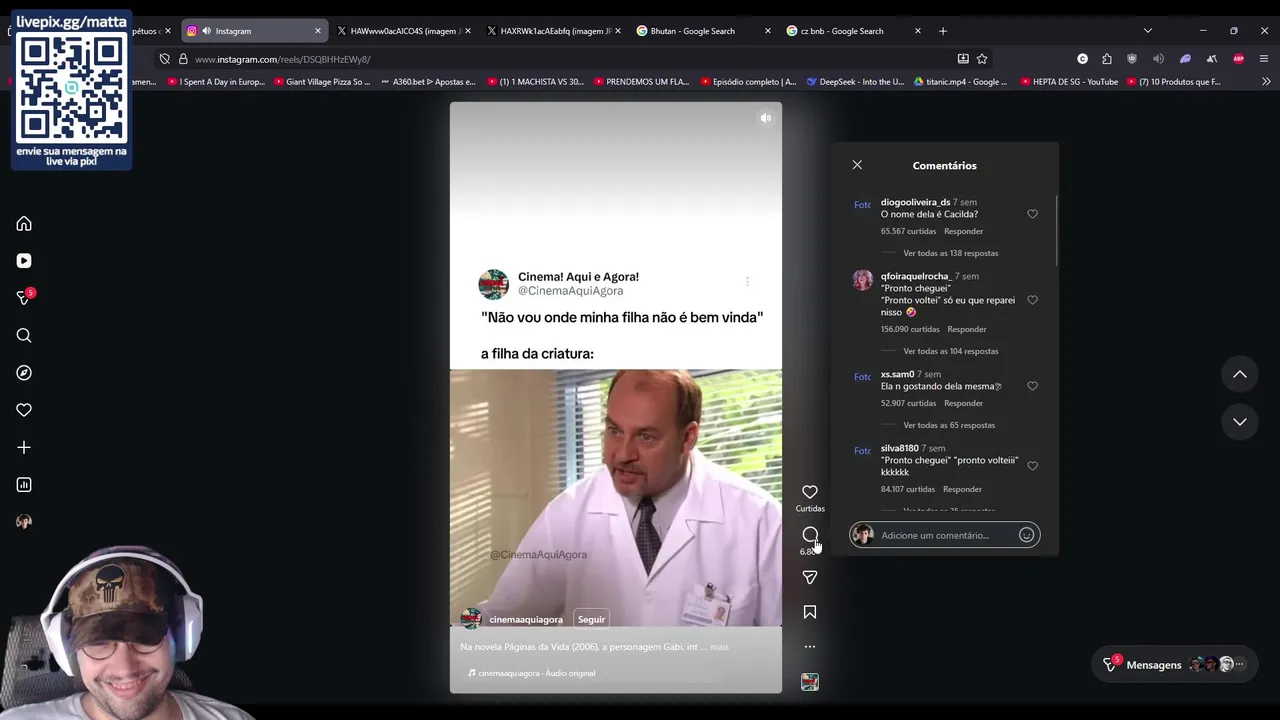The width and height of the screenshot is (1280, 720).
Task: Click qfoiraquelrocha_ profile picture
Action: [862, 280]
